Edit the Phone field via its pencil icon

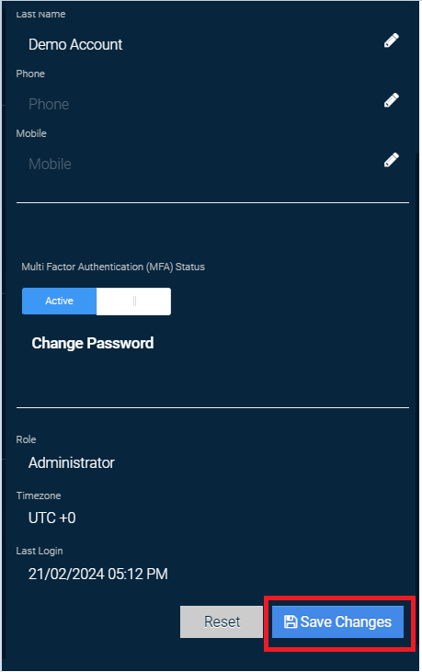[x=391, y=100]
